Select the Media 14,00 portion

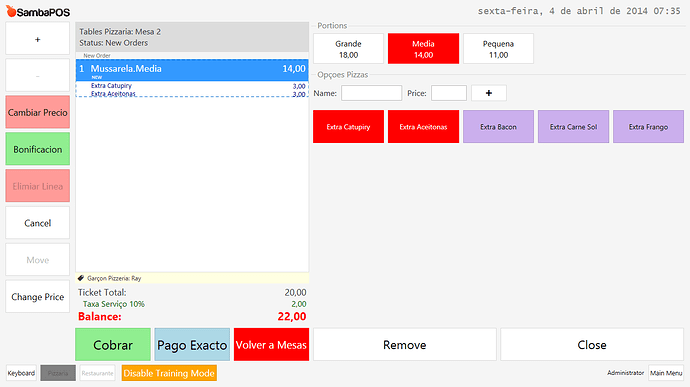click(x=423, y=49)
